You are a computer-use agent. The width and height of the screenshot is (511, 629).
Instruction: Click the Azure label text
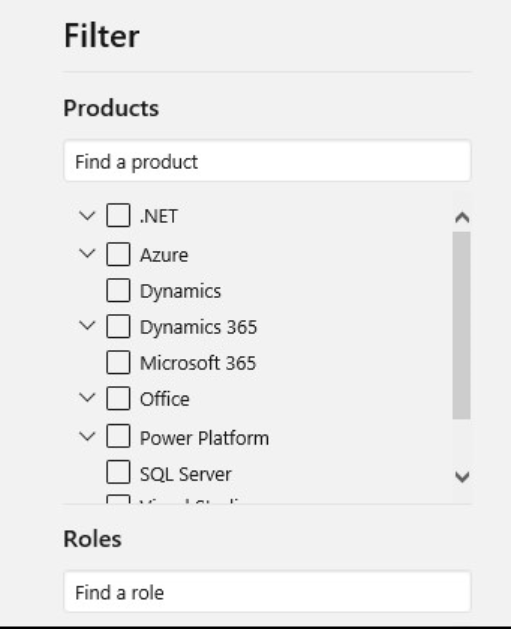(x=164, y=255)
